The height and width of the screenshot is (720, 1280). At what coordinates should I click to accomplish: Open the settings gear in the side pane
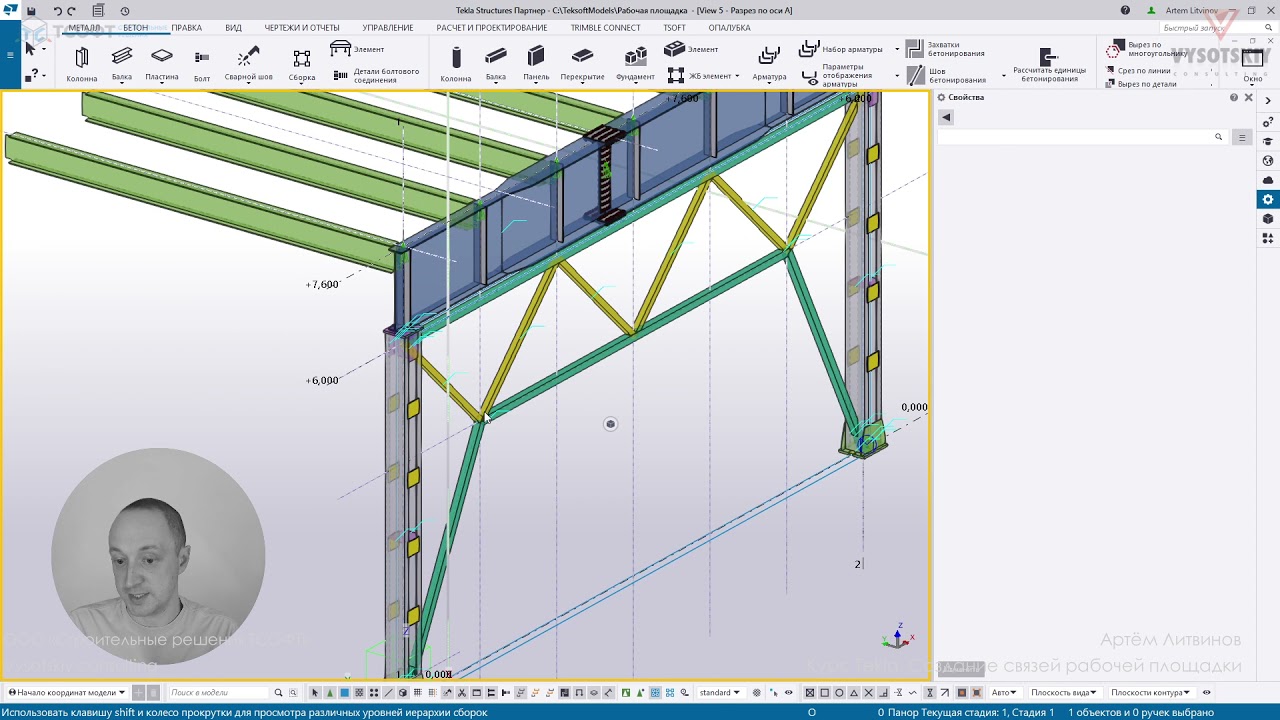(x=1268, y=200)
